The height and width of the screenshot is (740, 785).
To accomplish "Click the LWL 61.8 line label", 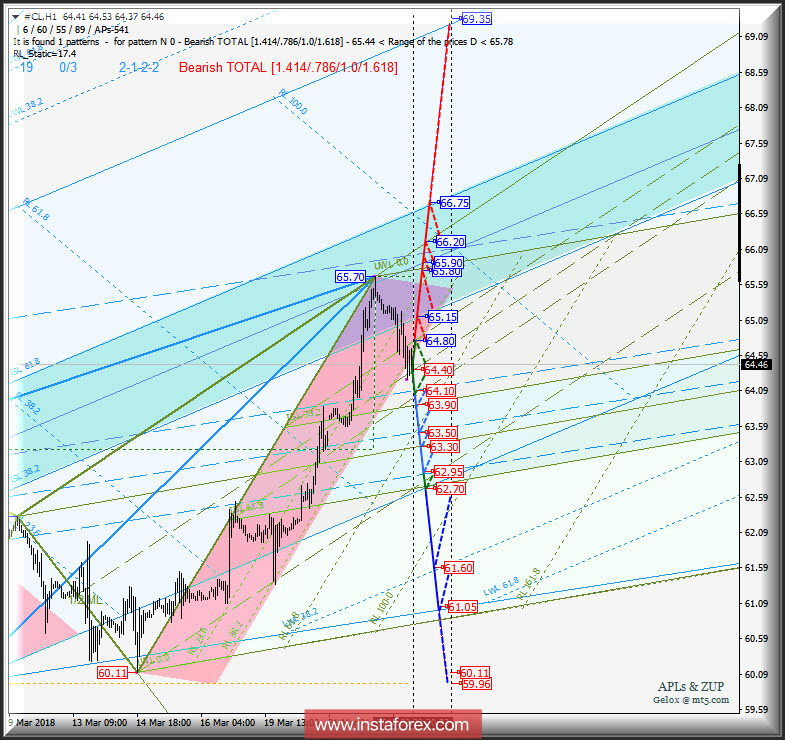I will click(x=501, y=587).
